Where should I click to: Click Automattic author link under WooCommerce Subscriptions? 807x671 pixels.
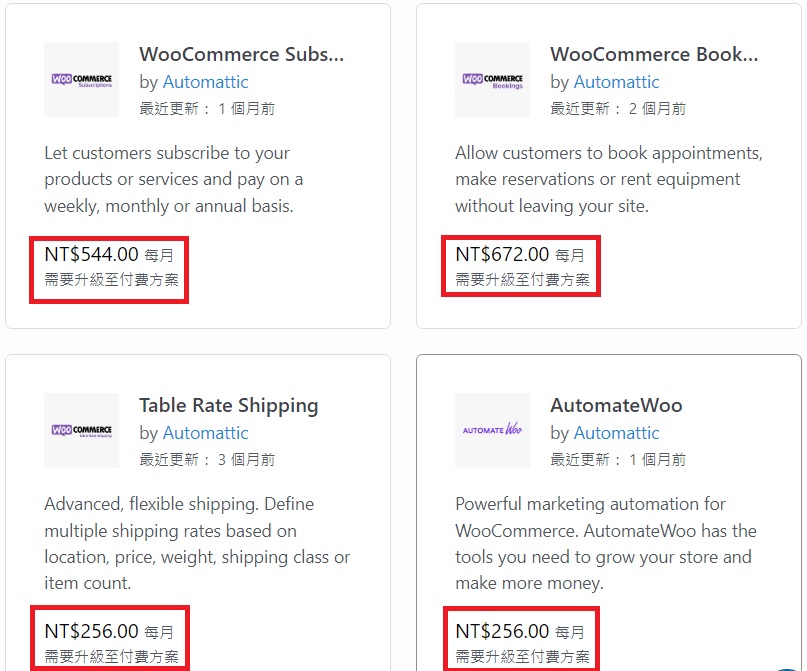pyautogui.click(x=205, y=82)
